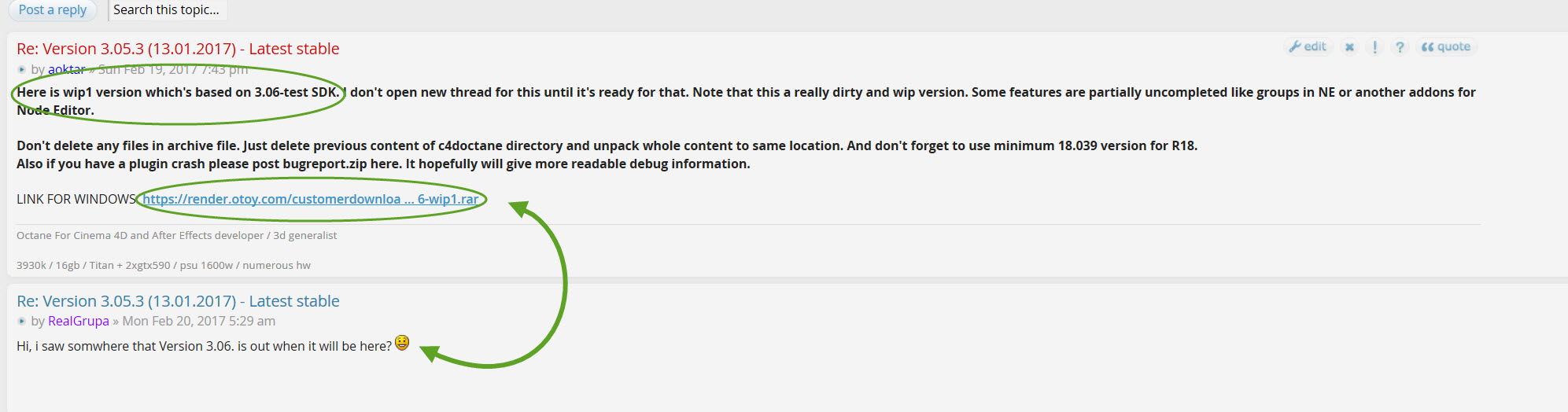The image size is (1568, 412).
Task: Click the small post icon before aoktar
Action: 22,70
